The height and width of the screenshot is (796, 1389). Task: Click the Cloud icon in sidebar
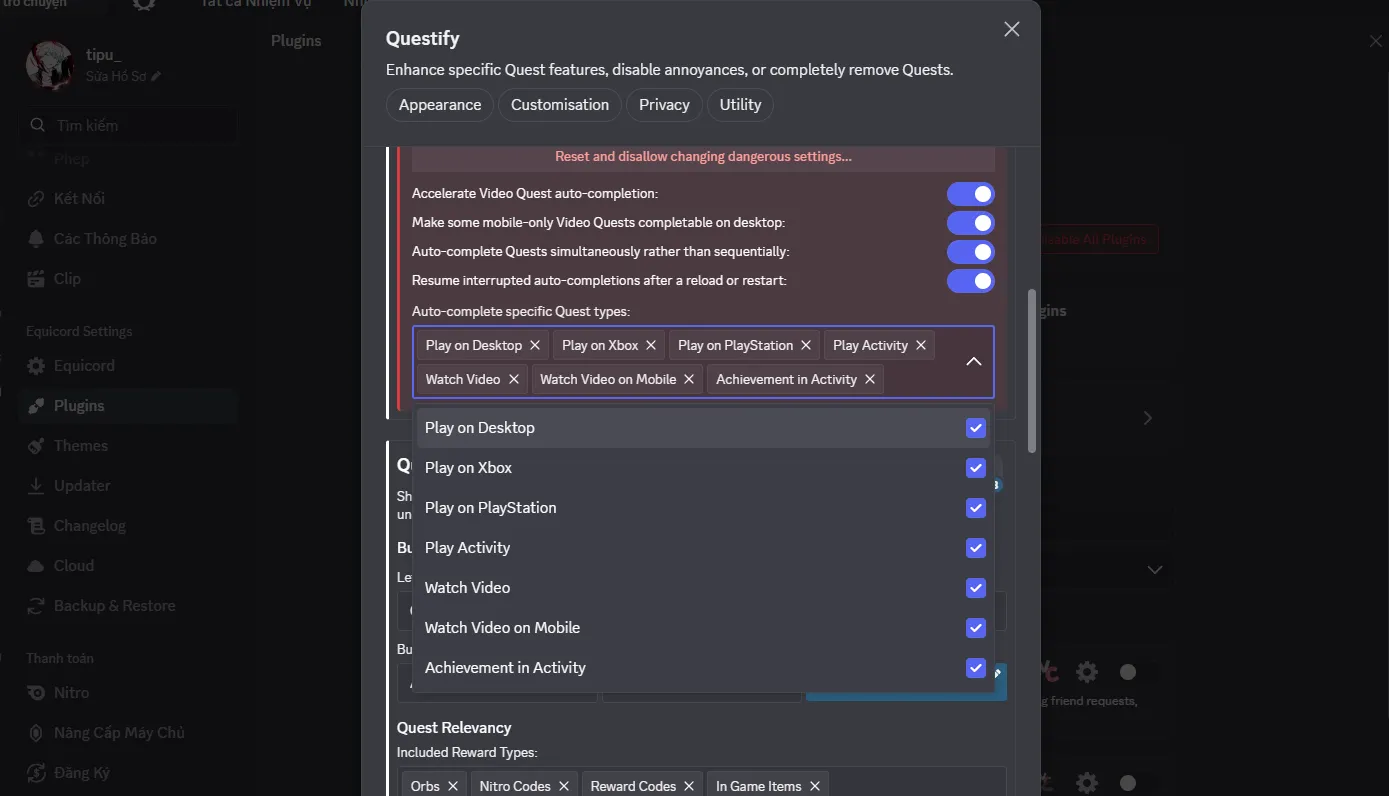[36, 566]
